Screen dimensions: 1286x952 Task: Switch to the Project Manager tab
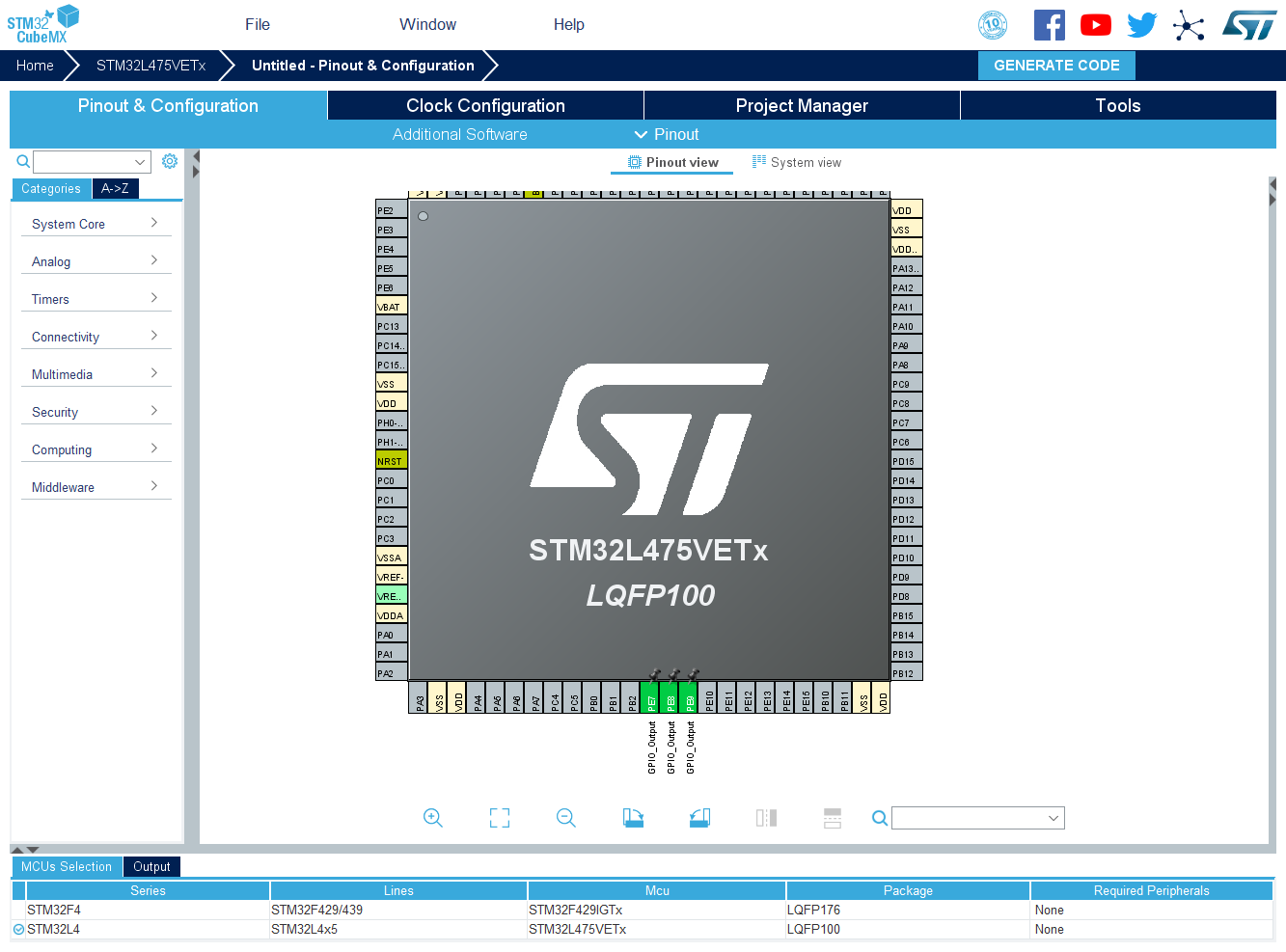click(x=802, y=105)
